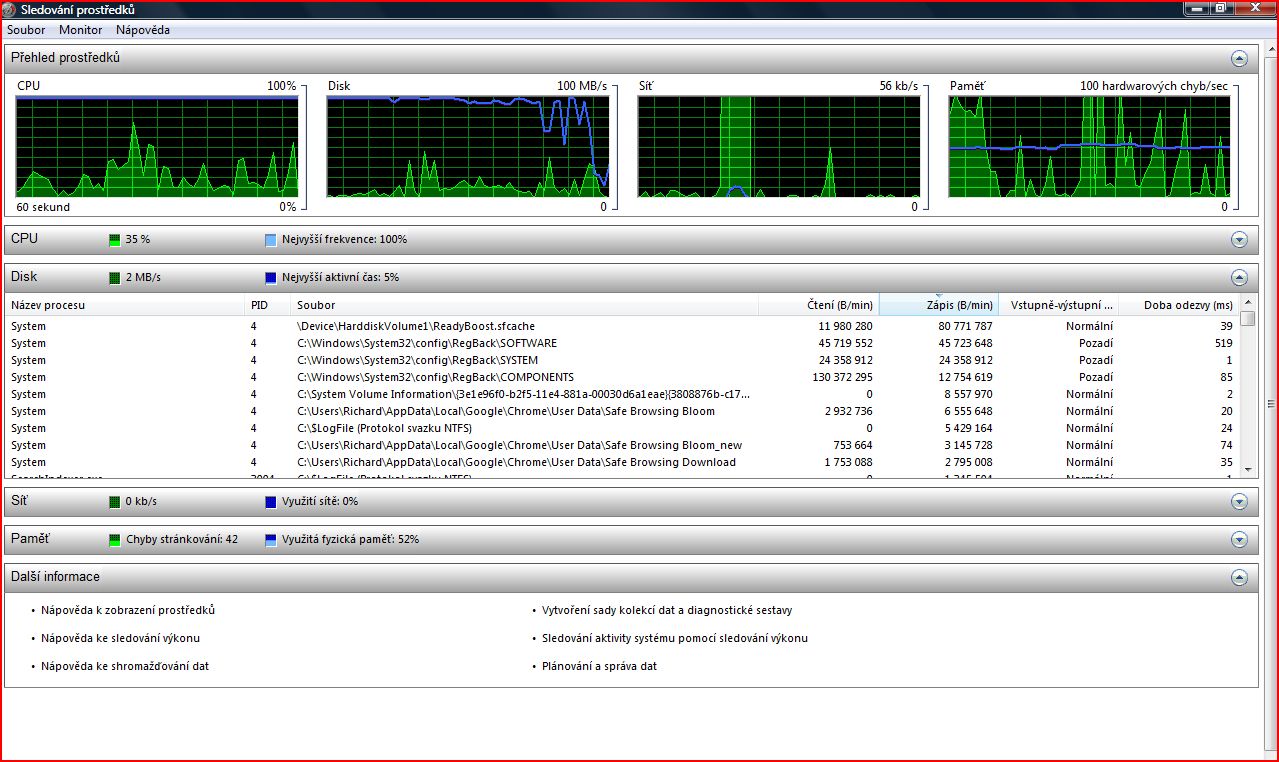
Task: Sort by Název procesu column
Action: 125,305
